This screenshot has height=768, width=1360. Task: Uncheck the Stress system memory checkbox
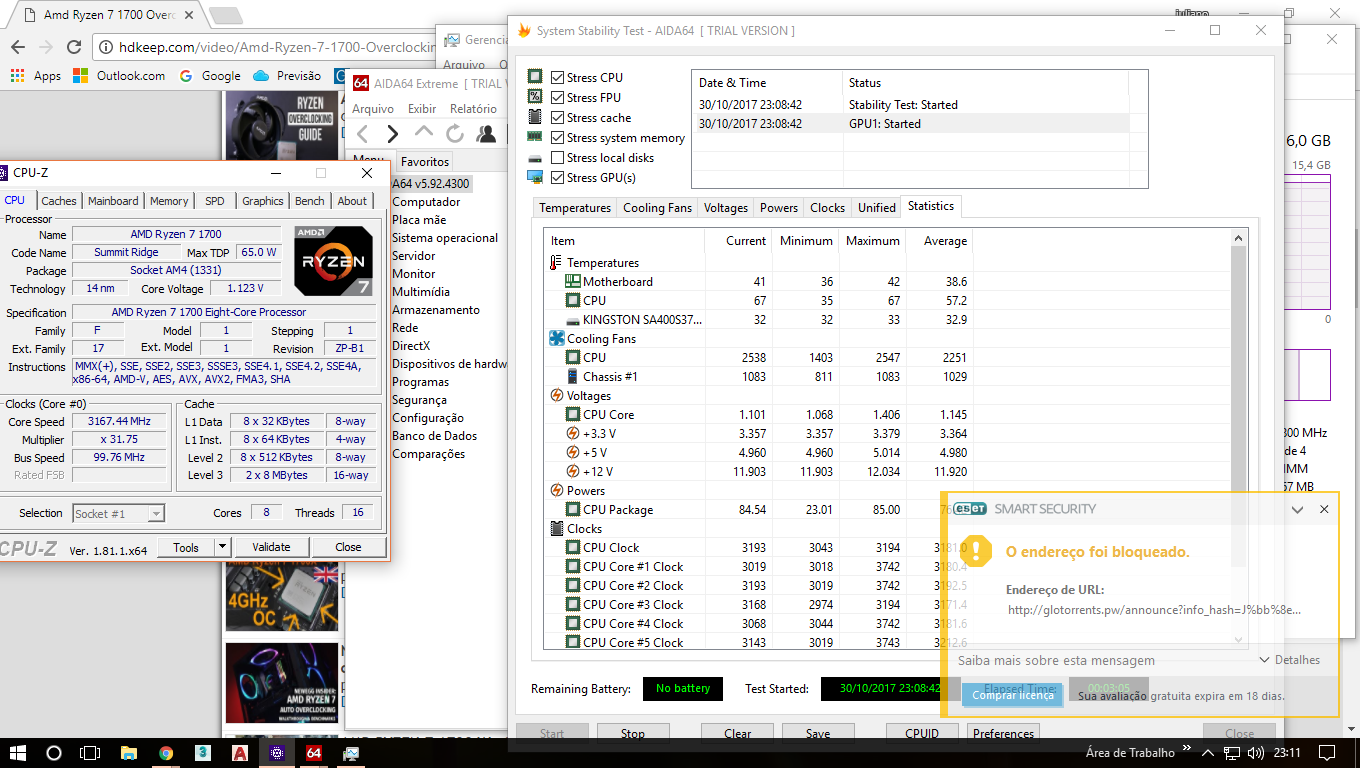point(558,137)
